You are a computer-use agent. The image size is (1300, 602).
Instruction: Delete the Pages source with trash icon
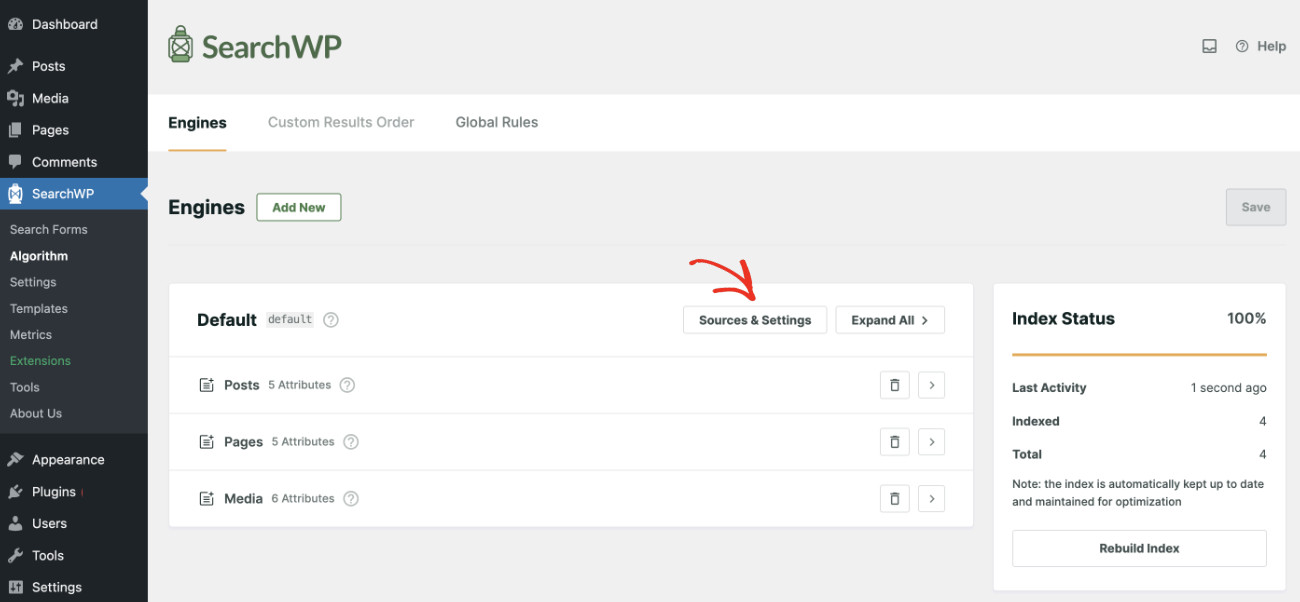coord(895,442)
